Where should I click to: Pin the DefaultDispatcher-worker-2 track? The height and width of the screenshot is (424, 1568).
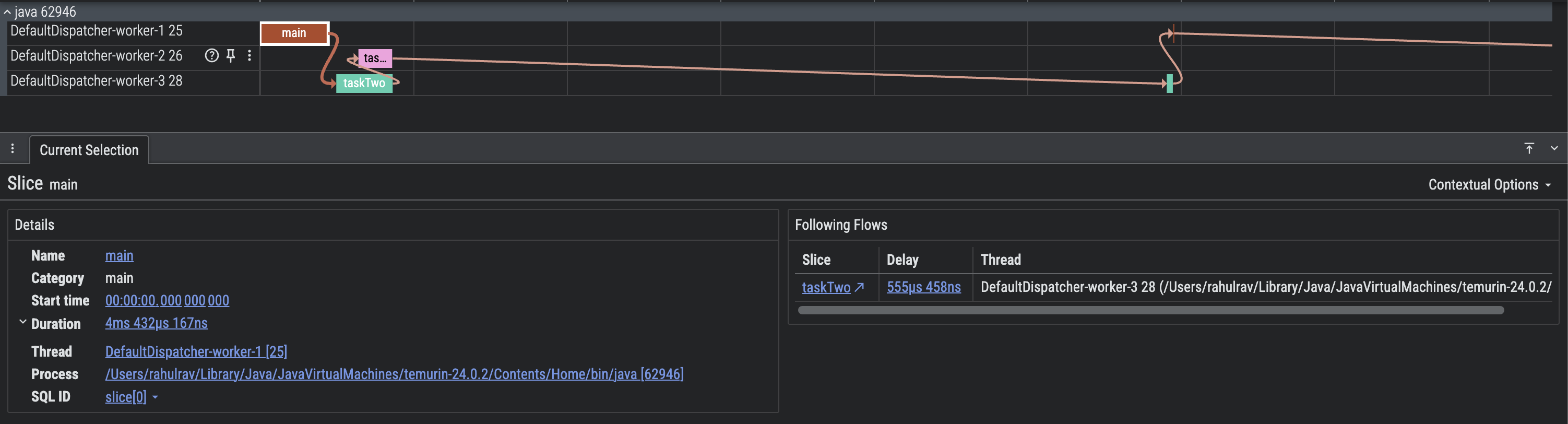231,56
